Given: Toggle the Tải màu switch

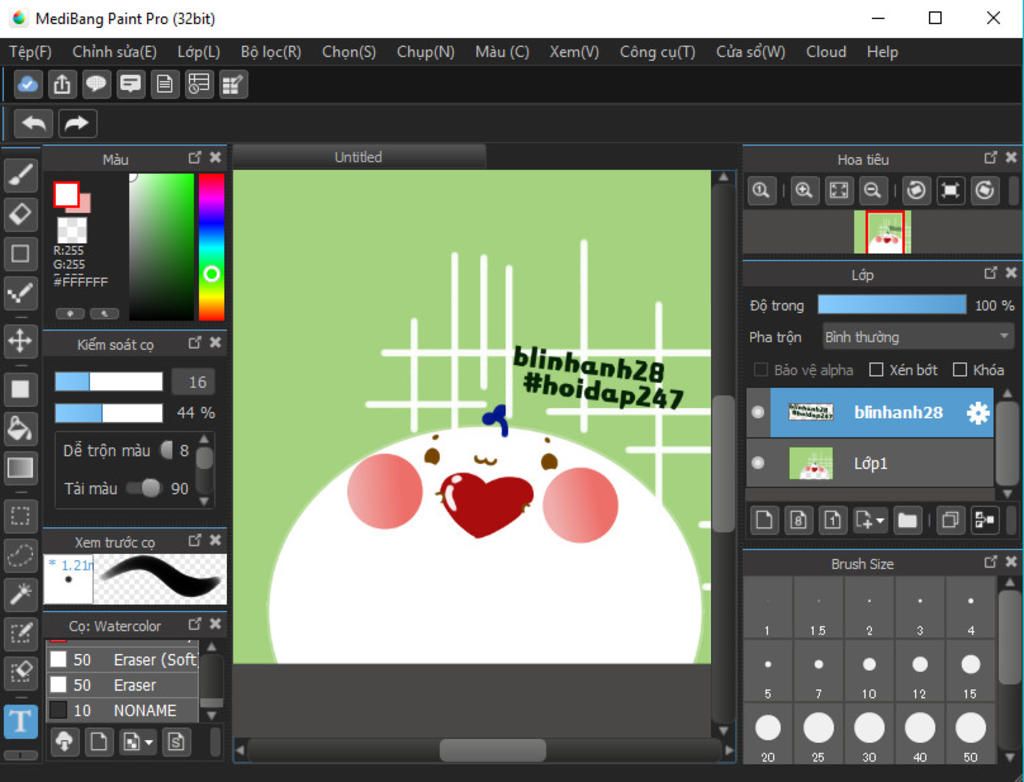Looking at the screenshot, I should [x=144, y=488].
